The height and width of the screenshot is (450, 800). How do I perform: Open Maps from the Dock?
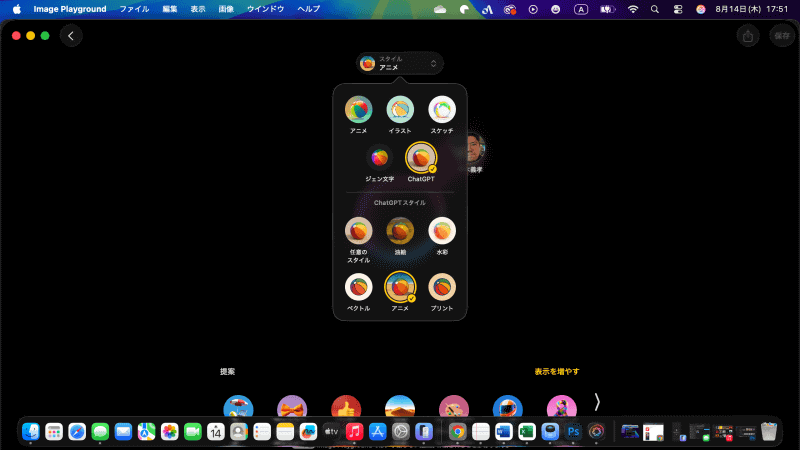146,432
